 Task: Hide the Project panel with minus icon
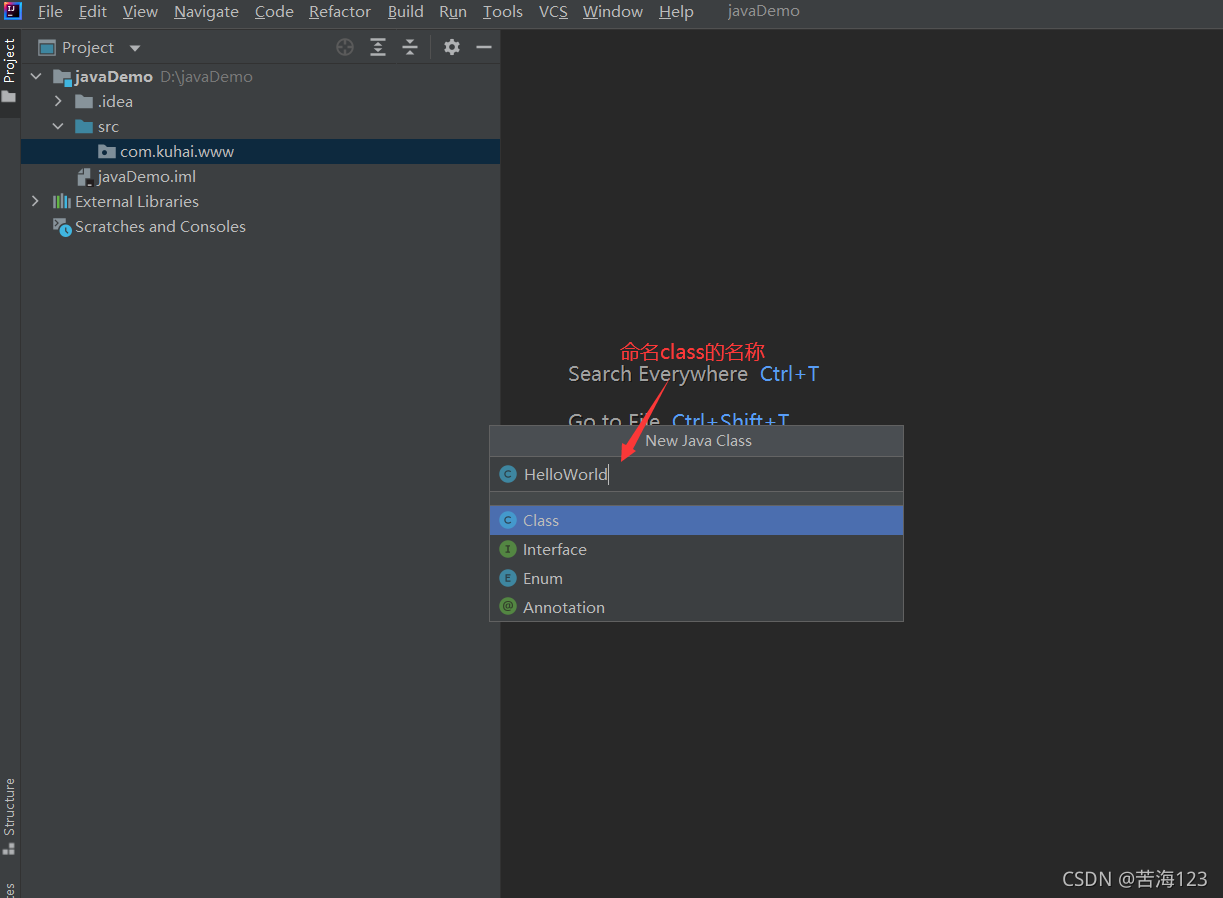coord(484,47)
